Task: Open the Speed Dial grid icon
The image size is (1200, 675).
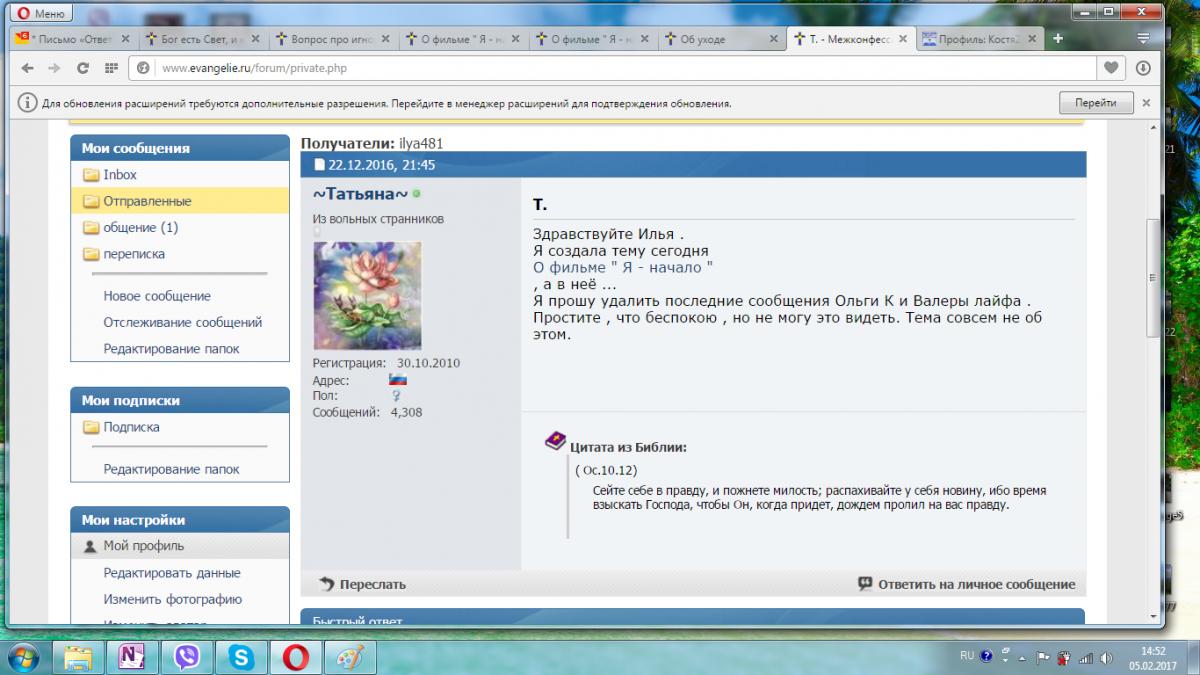Action: coord(110,68)
